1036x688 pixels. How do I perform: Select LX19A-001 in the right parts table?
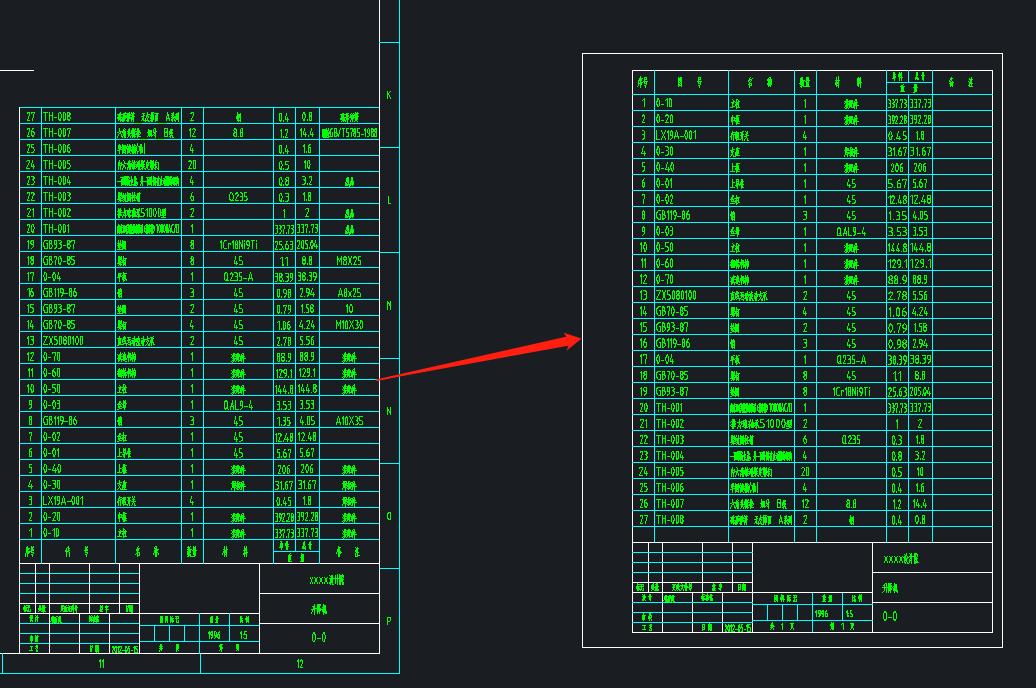click(x=677, y=135)
